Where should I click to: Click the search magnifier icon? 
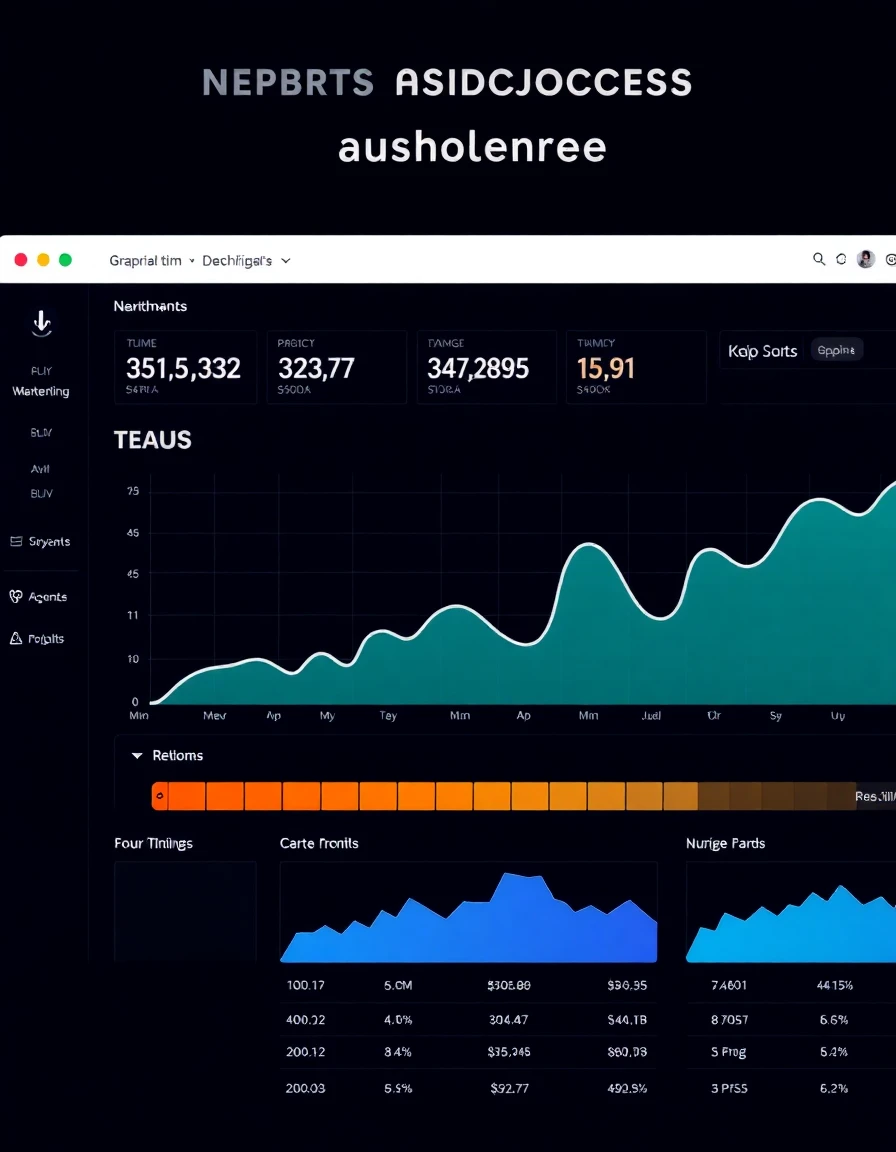(x=819, y=259)
